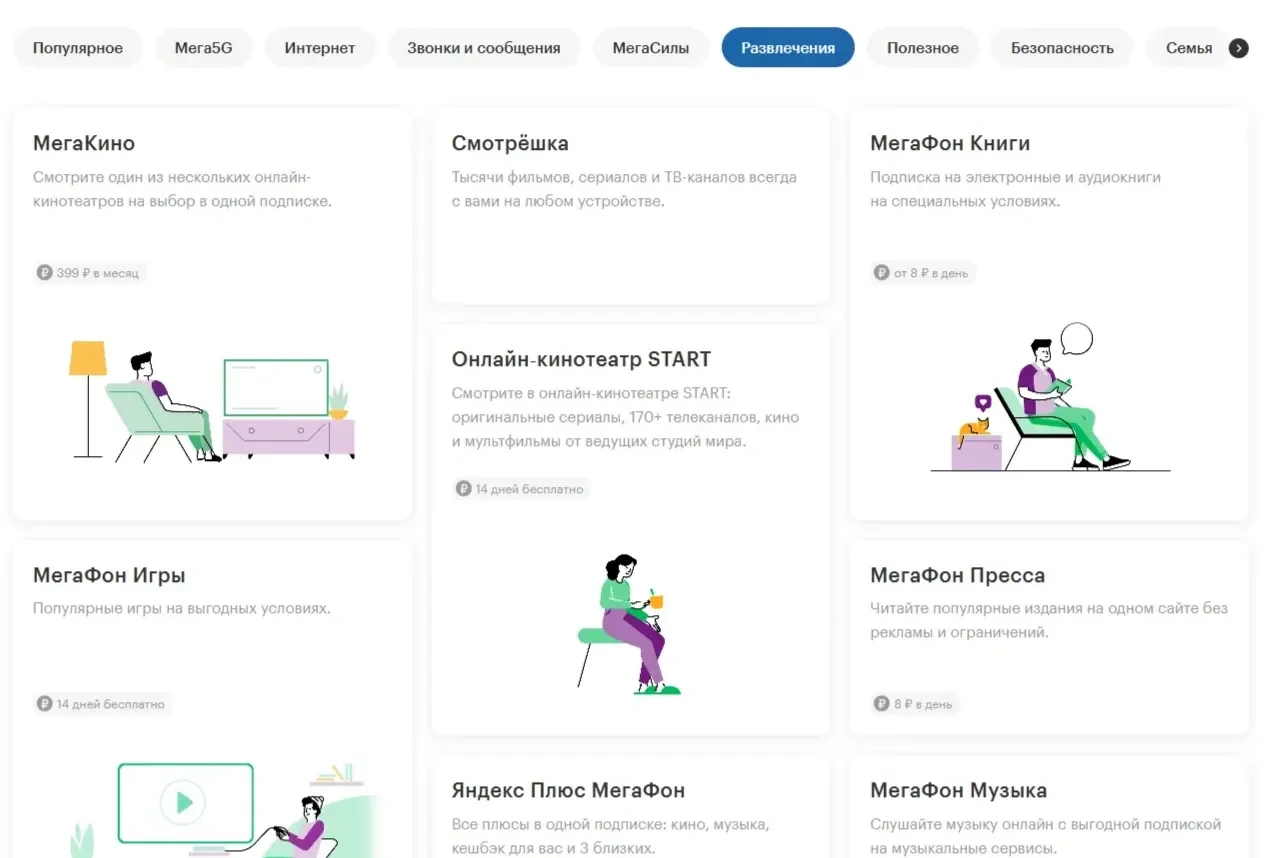Click the МегаФон Пресса description text
1275x858 pixels.
tap(1049, 620)
